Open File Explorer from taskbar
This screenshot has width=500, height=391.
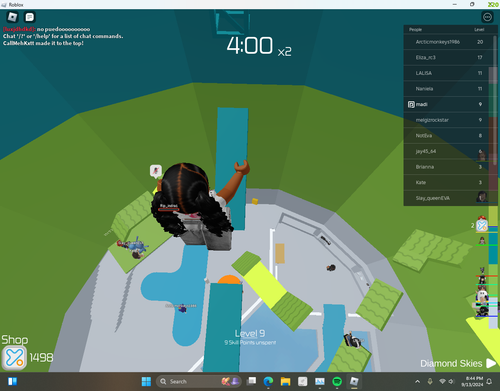point(286,381)
